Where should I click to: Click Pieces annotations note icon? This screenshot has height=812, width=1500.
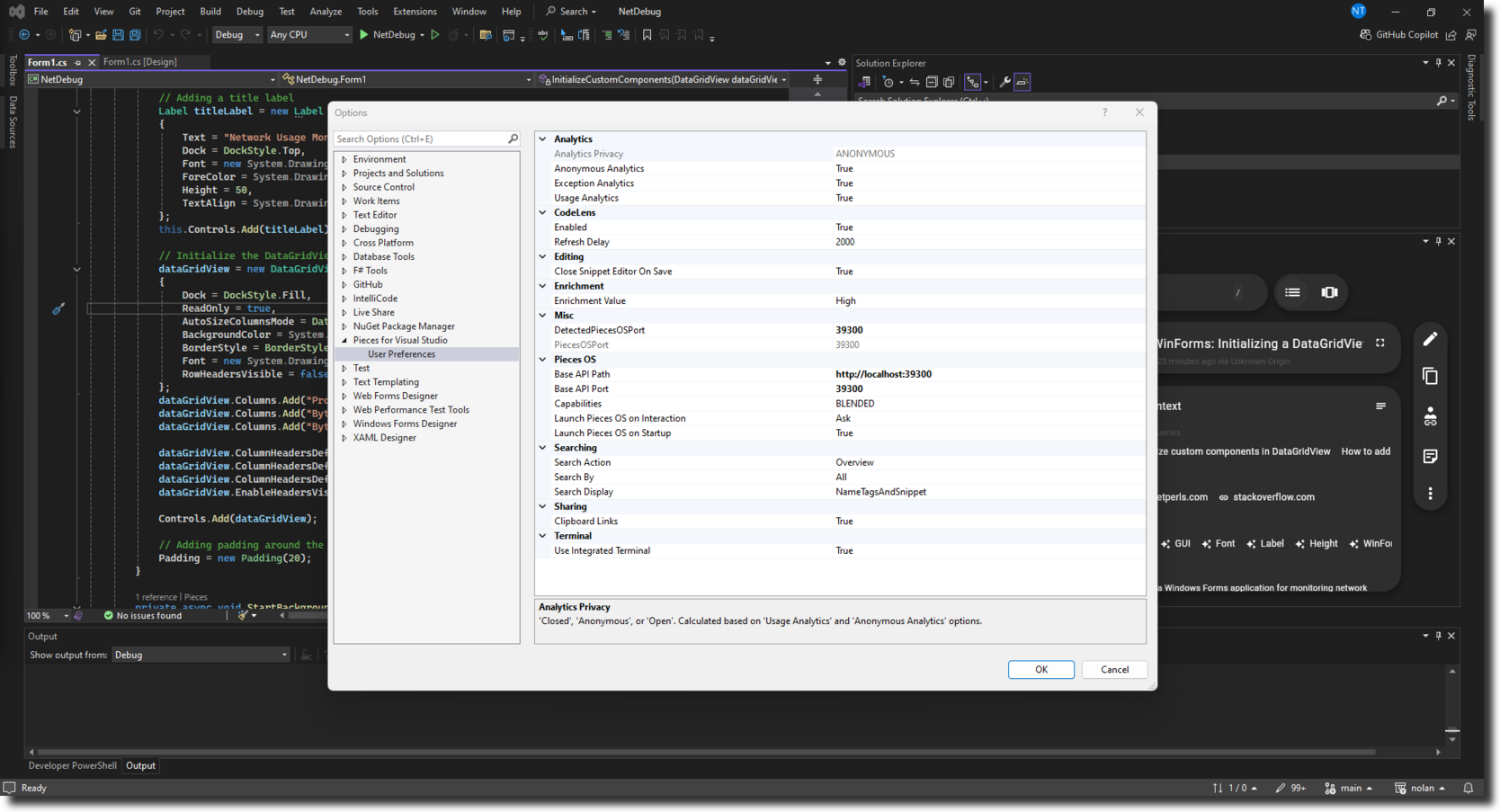[1430, 456]
